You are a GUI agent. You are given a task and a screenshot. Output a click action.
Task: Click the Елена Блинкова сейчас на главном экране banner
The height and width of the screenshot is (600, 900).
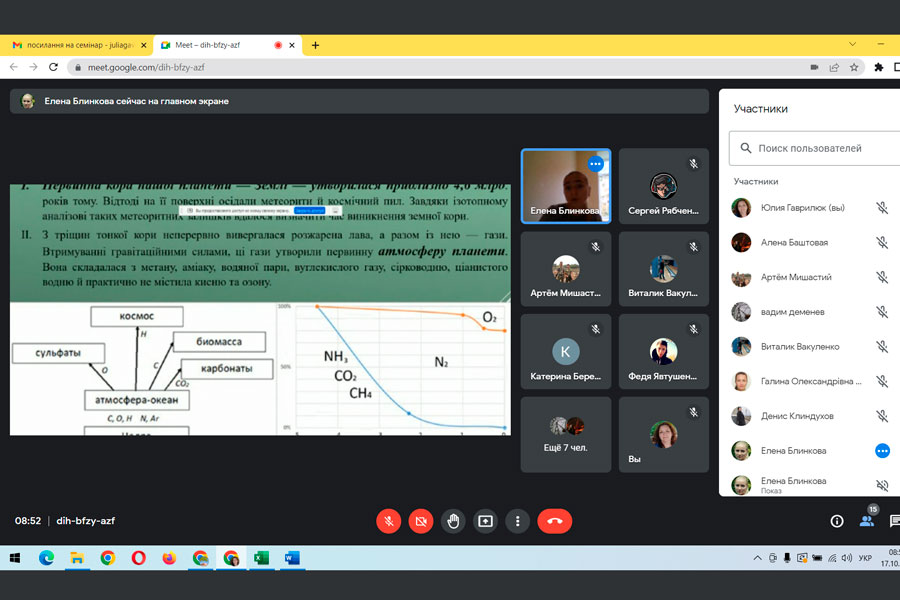[359, 101]
